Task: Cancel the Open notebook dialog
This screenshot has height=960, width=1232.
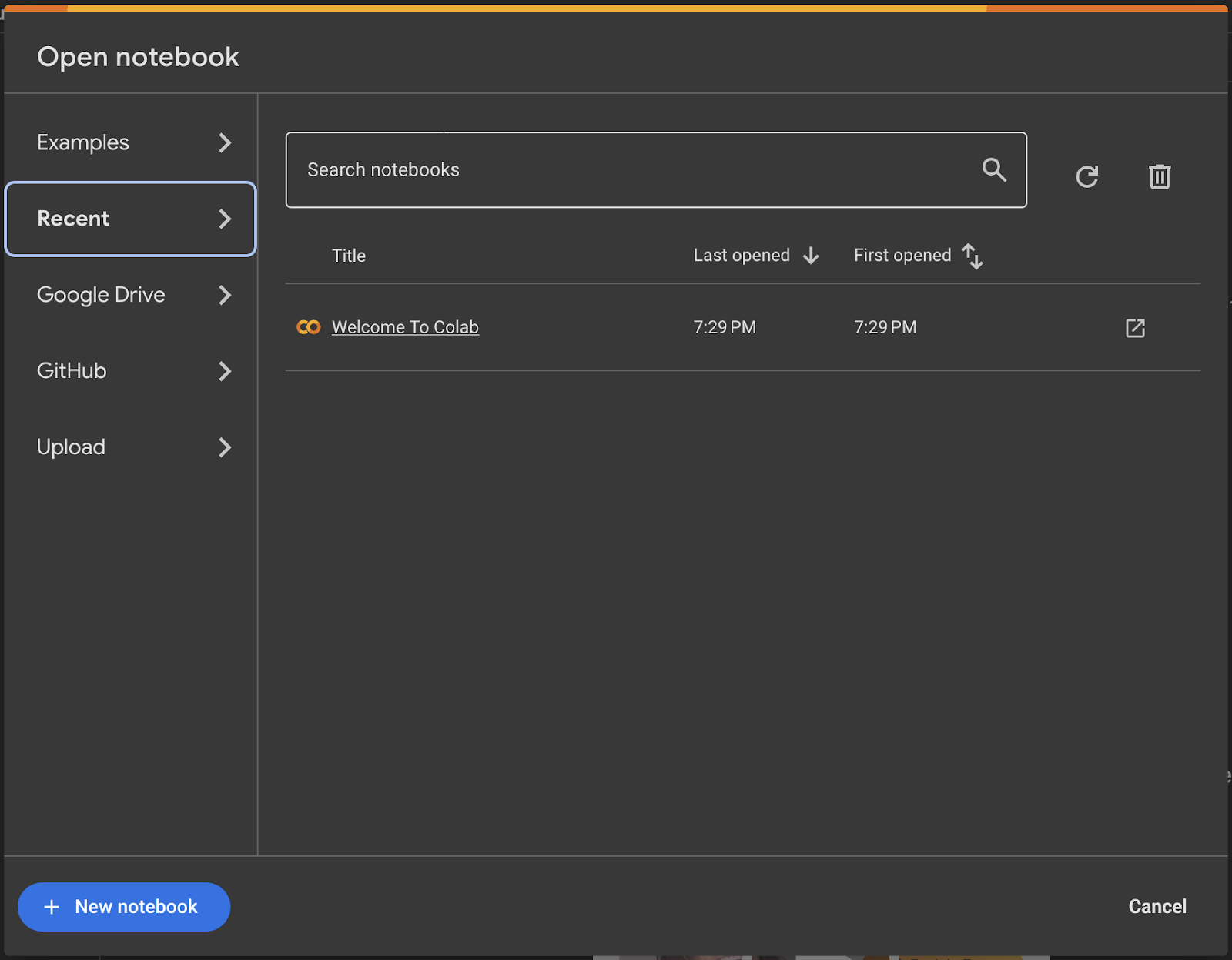Action: coord(1157,907)
